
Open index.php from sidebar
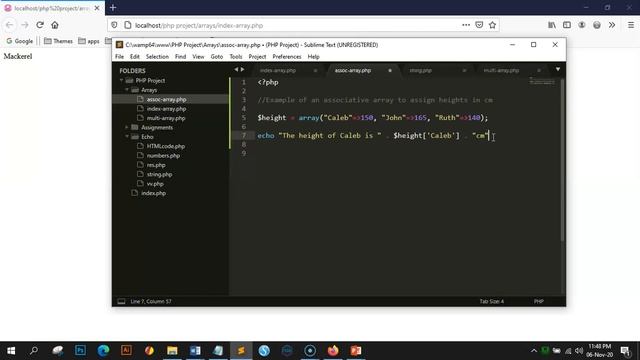(x=153, y=193)
